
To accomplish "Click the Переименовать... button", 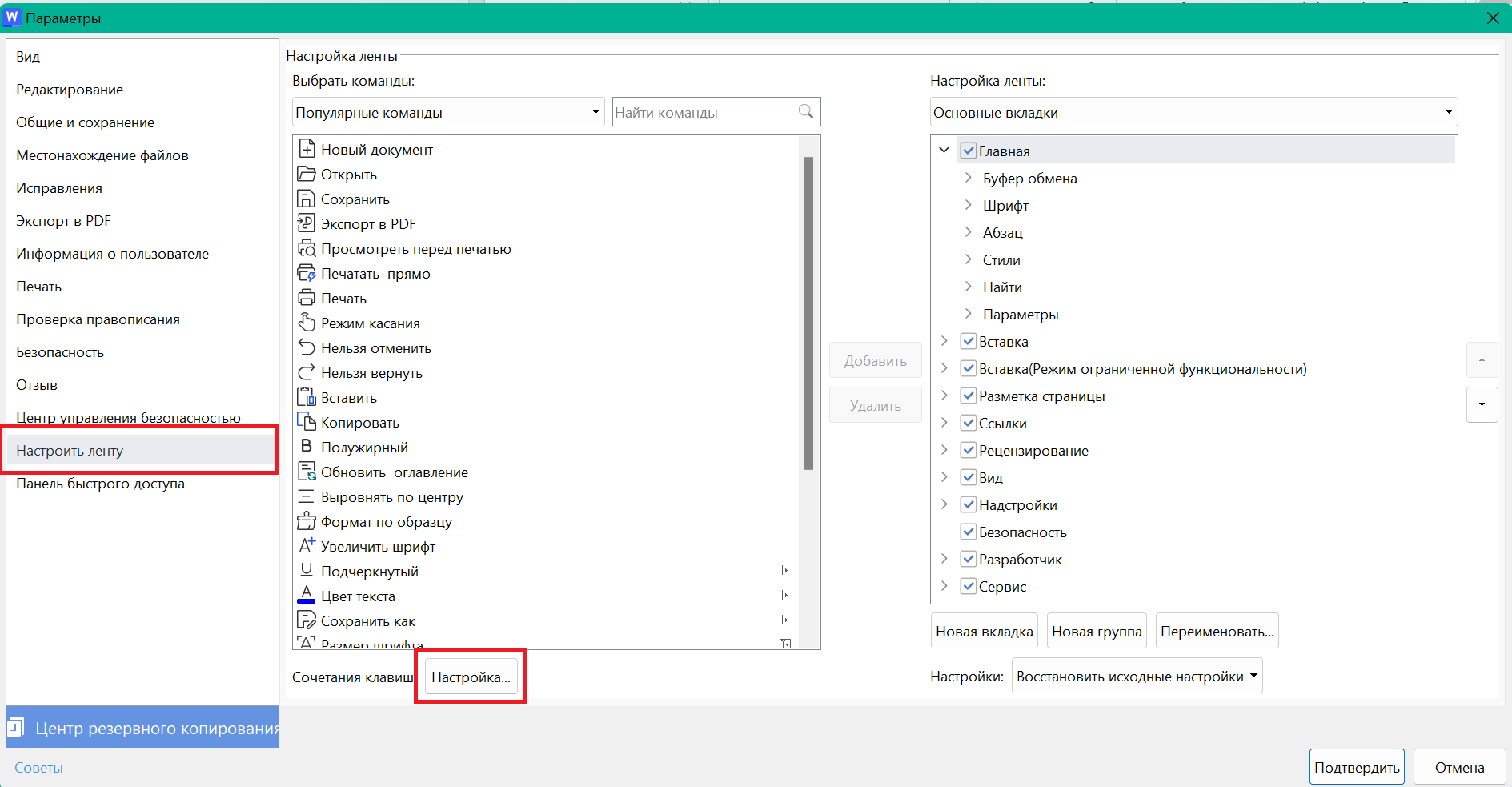I will 1217,631.
